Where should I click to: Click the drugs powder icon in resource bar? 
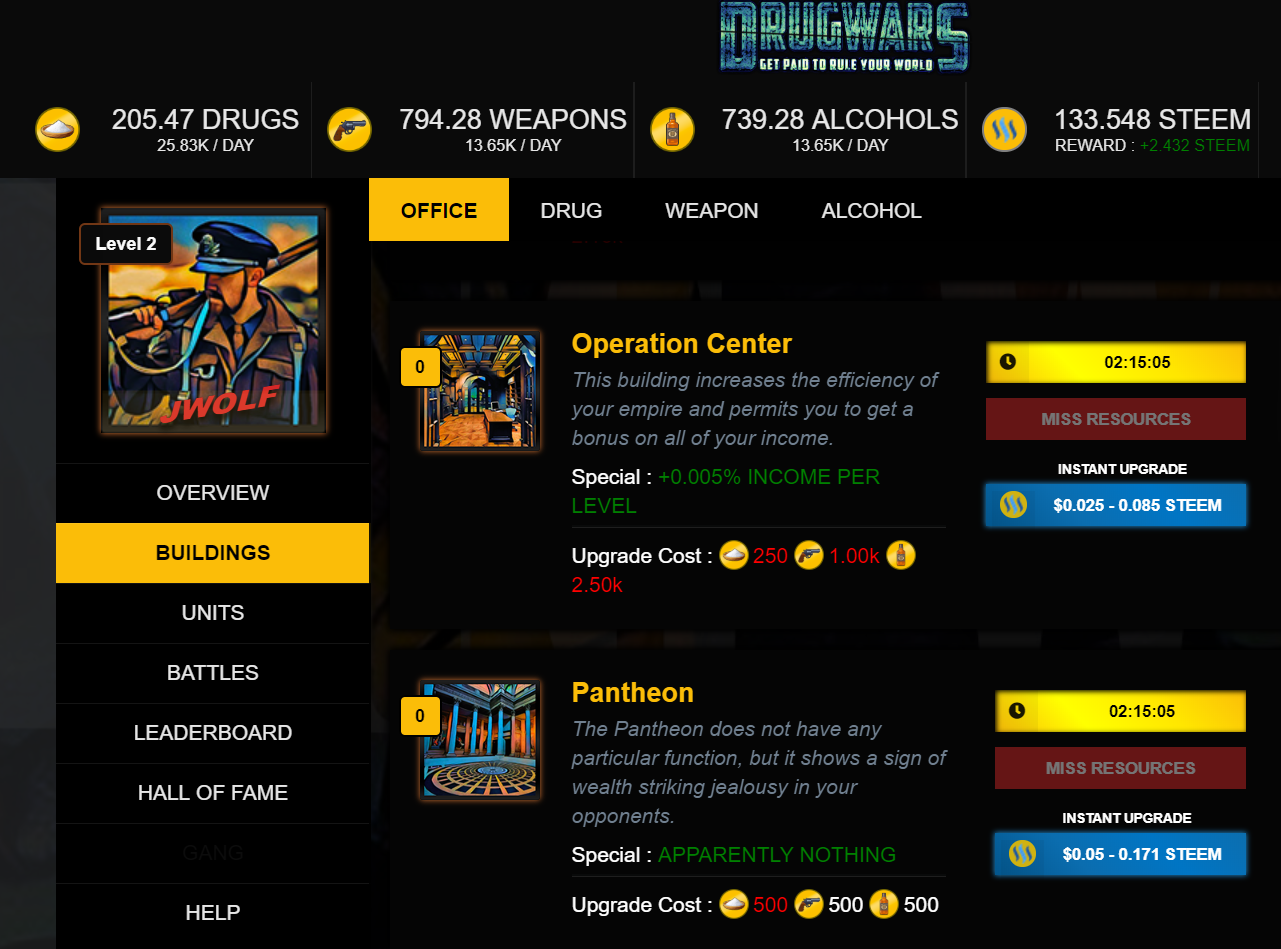click(x=57, y=130)
